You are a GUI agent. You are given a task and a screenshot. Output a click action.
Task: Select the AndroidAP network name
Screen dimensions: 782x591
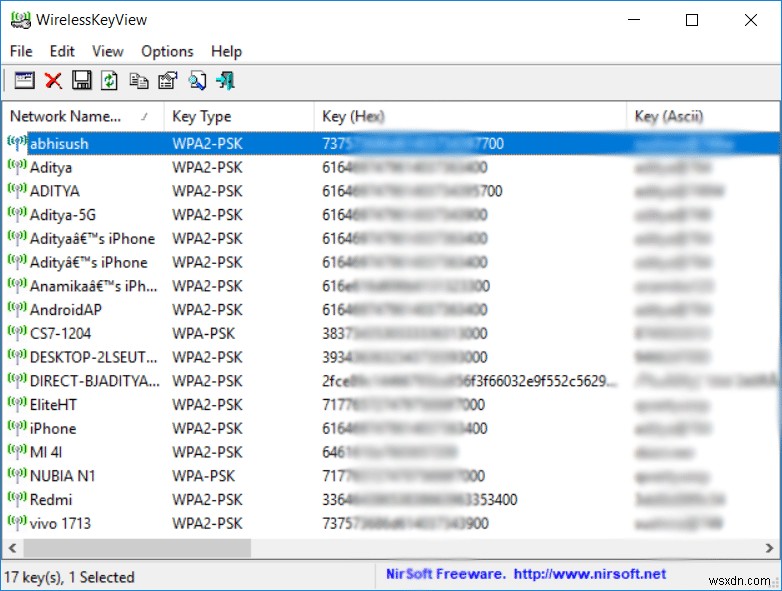pos(66,309)
